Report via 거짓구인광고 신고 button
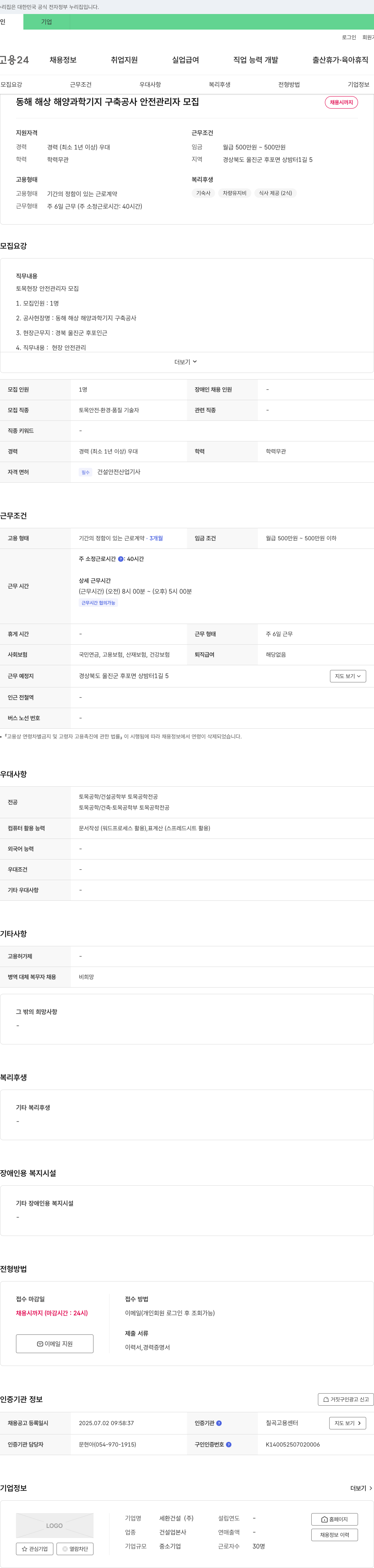The image size is (374, 1568). point(346,1399)
